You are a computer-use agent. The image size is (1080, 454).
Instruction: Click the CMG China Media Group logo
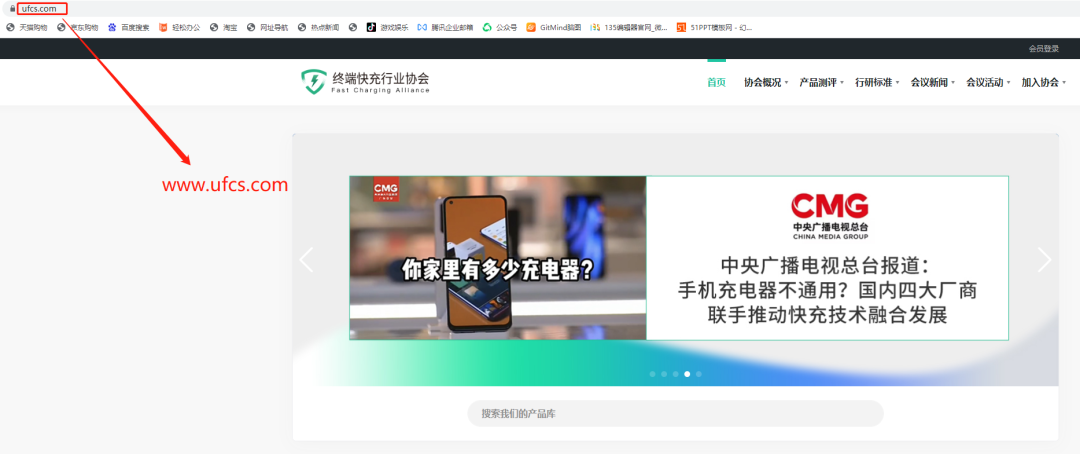(829, 215)
